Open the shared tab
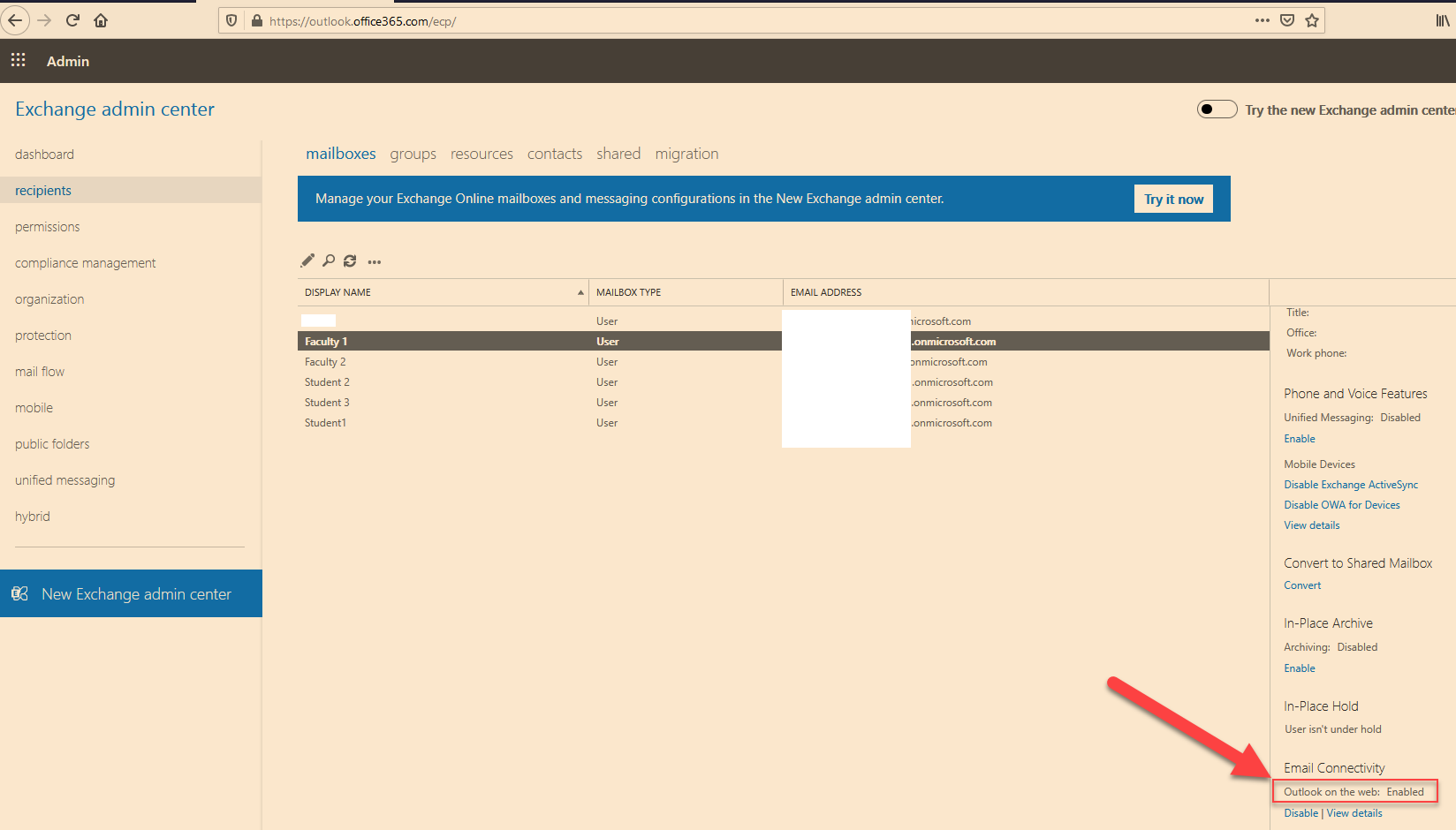Viewport: 1456px width, 830px height. [618, 154]
